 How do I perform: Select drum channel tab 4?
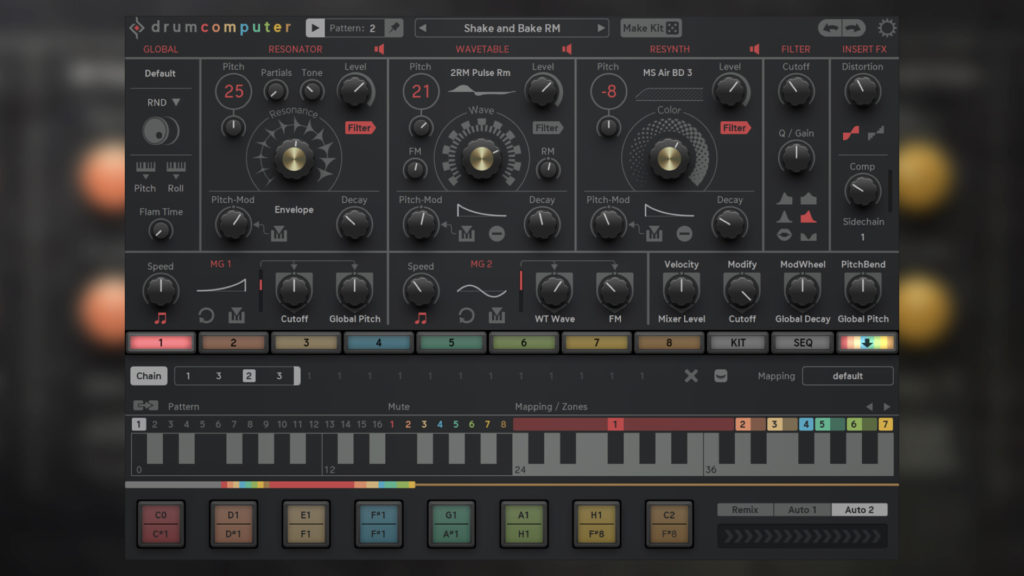[x=379, y=343]
